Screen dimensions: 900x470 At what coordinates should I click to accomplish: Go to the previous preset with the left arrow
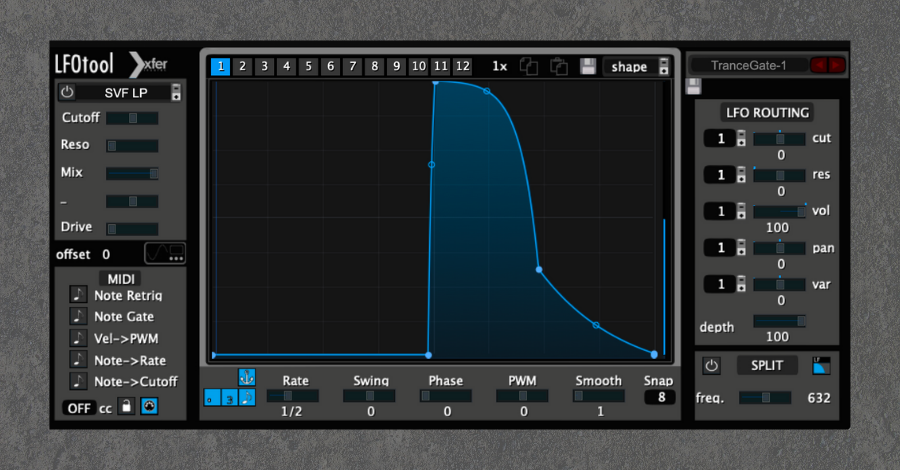pos(819,65)
